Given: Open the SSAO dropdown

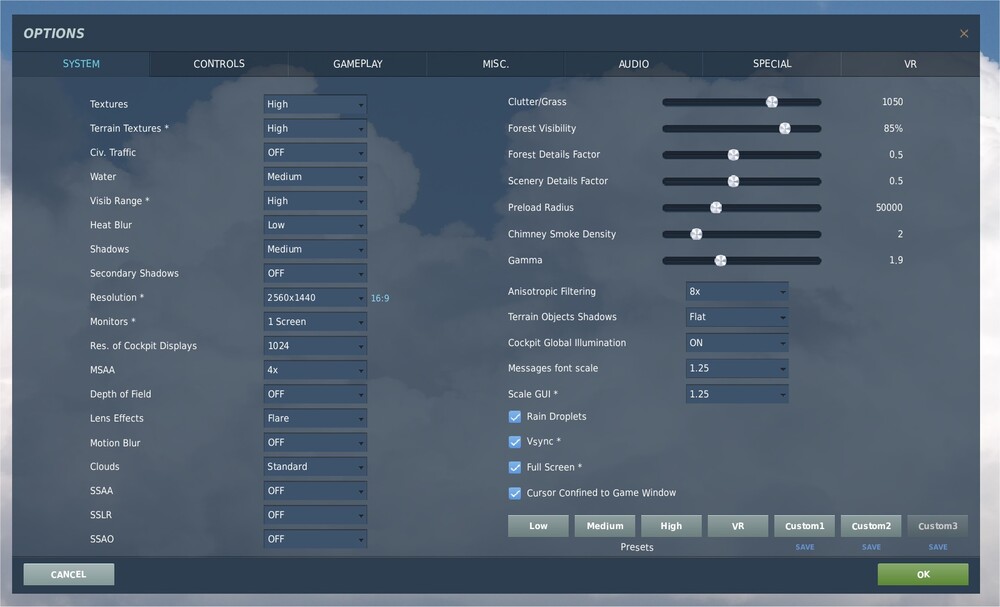Looking at the screenshot, I should (315, 539).
